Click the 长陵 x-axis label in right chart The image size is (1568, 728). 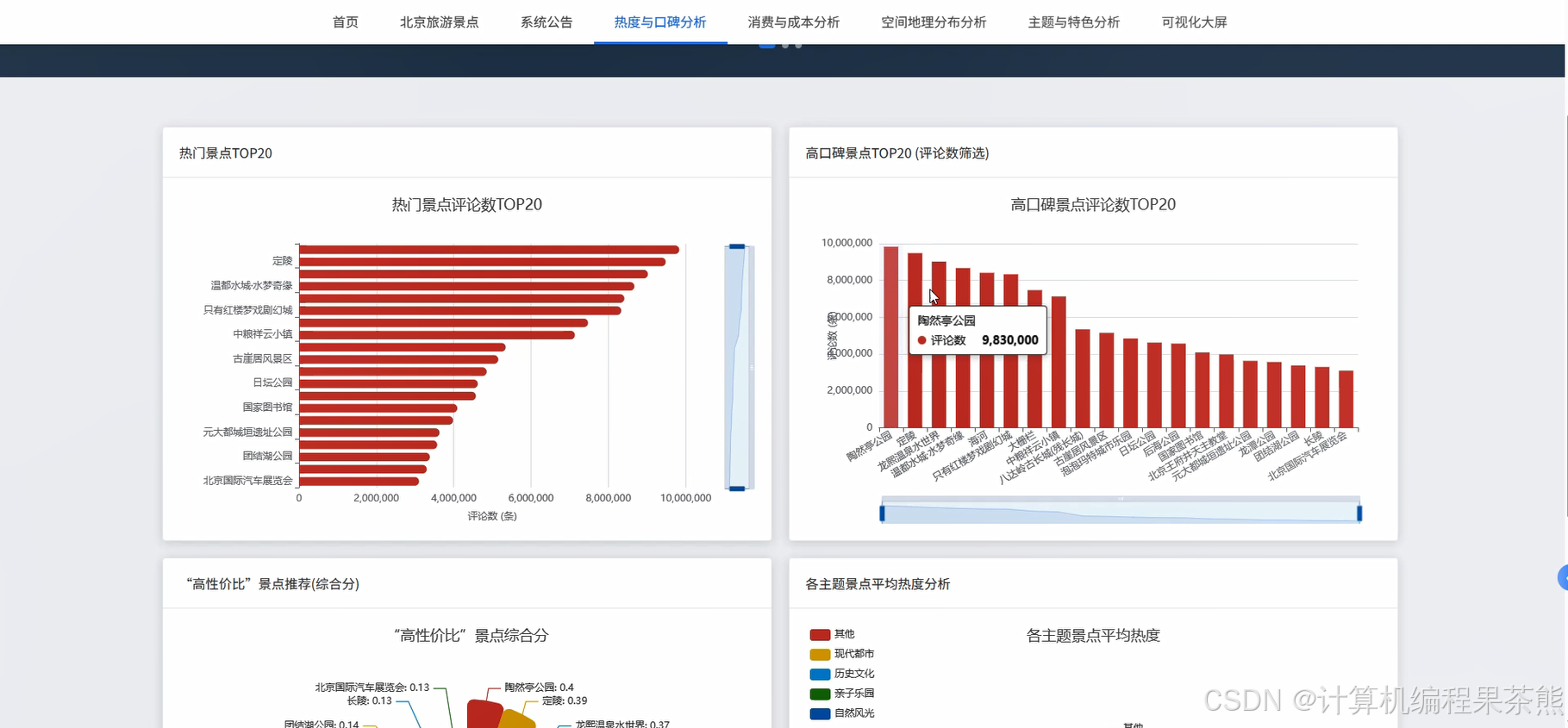click(1312, 439)
